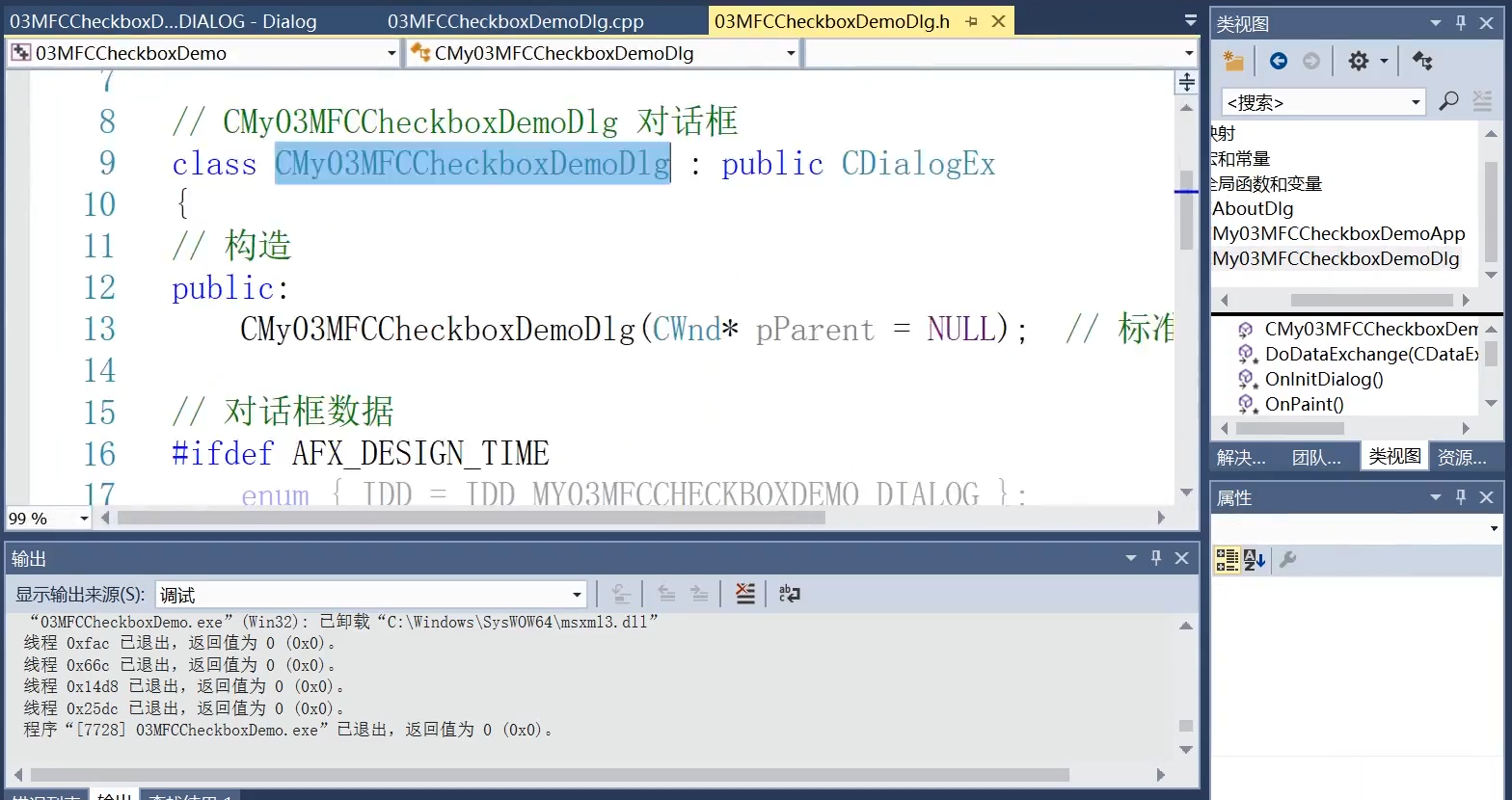Switch to the 解决... solution explorer tab
The width and height of the screenshot is (1512, 800).
coord(1241,457)
